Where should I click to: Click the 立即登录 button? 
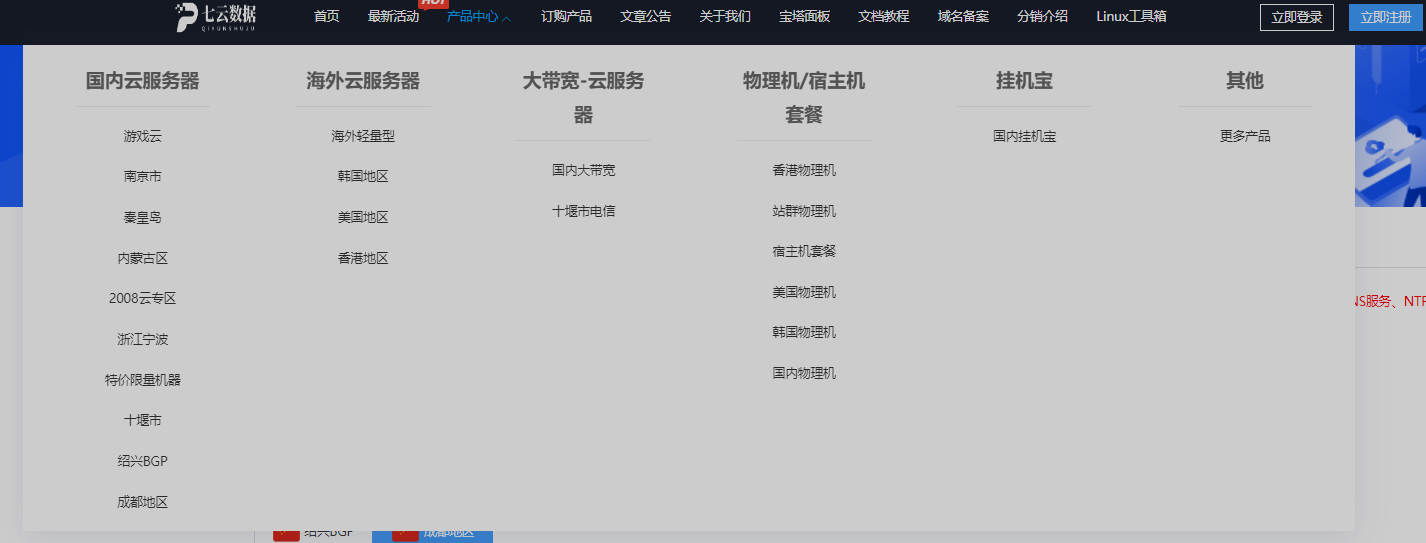1296,17
